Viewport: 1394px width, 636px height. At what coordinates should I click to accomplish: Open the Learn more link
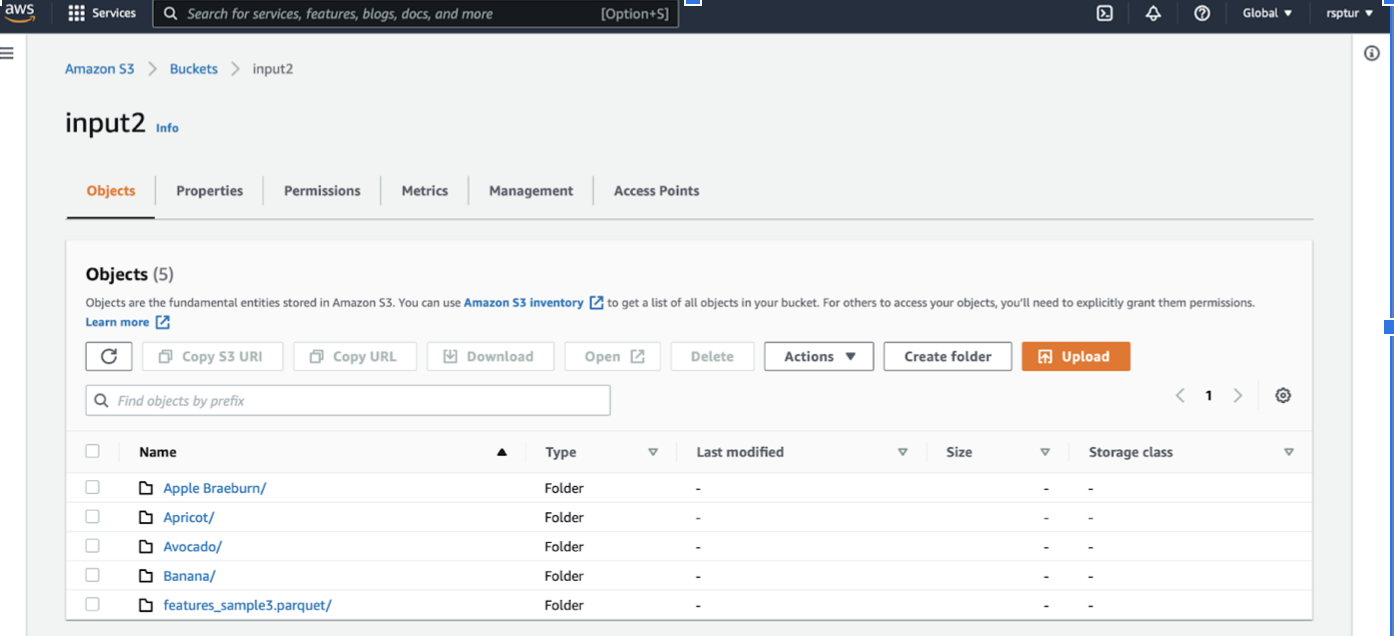[117, 322]
